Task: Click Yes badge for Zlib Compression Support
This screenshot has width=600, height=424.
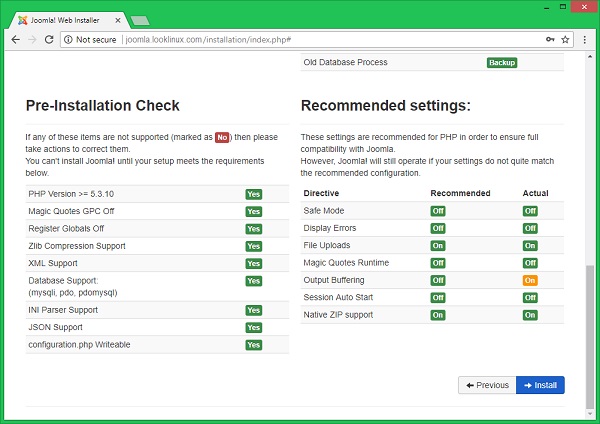Action: coord(254,246)
